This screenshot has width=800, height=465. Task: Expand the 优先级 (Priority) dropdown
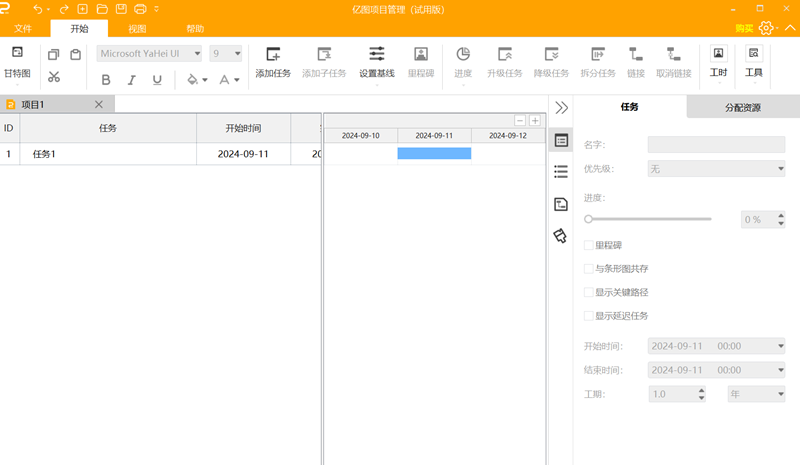click(x=716, y=170)
